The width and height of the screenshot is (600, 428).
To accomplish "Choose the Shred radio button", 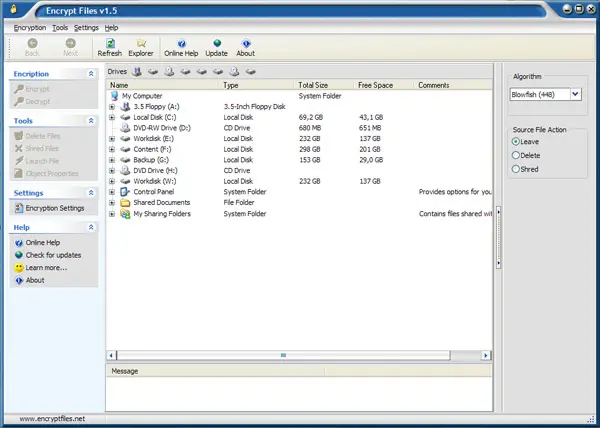I will [x=516, y=169].
